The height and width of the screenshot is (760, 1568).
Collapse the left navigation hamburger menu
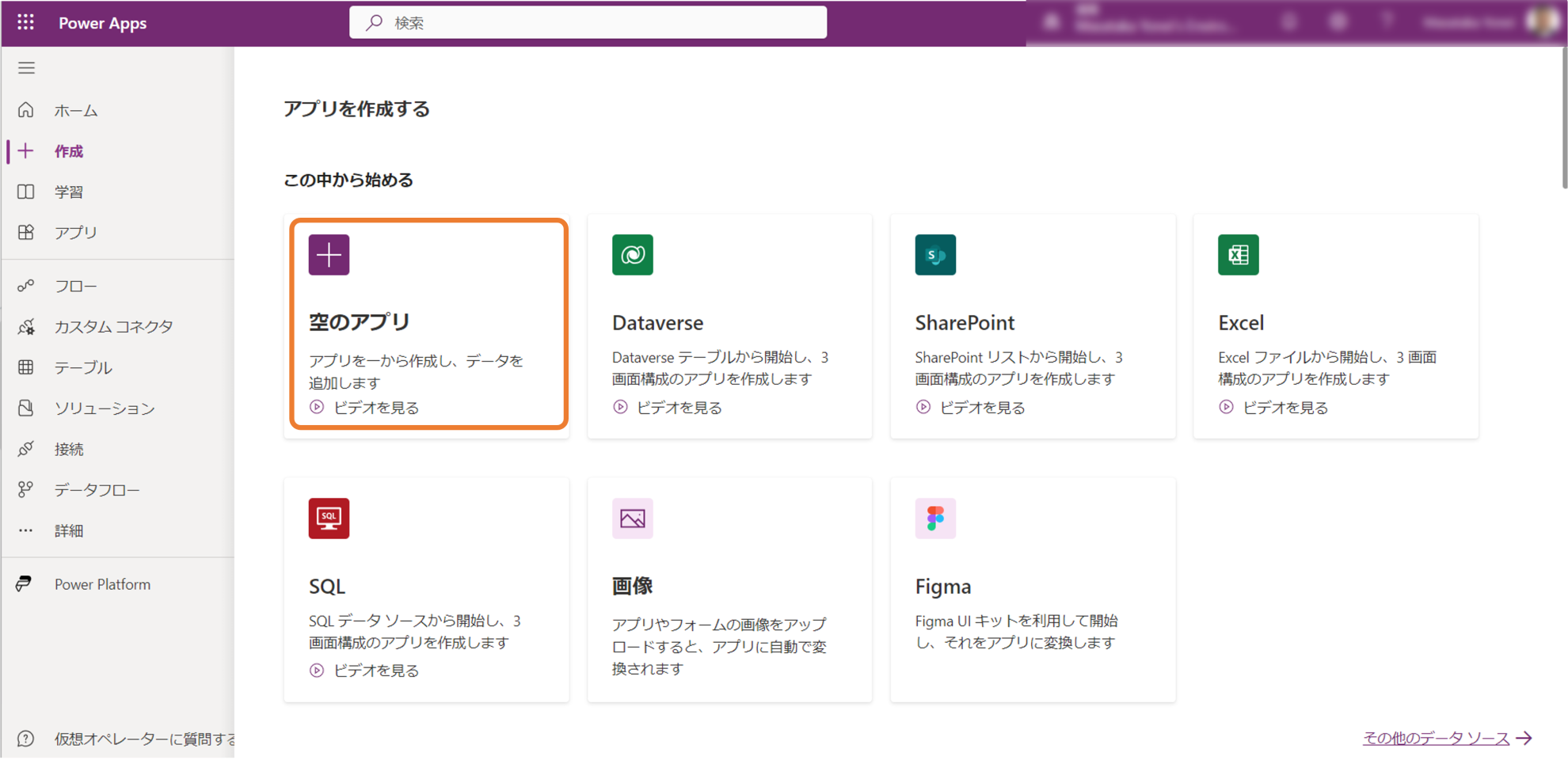(26, 68)
